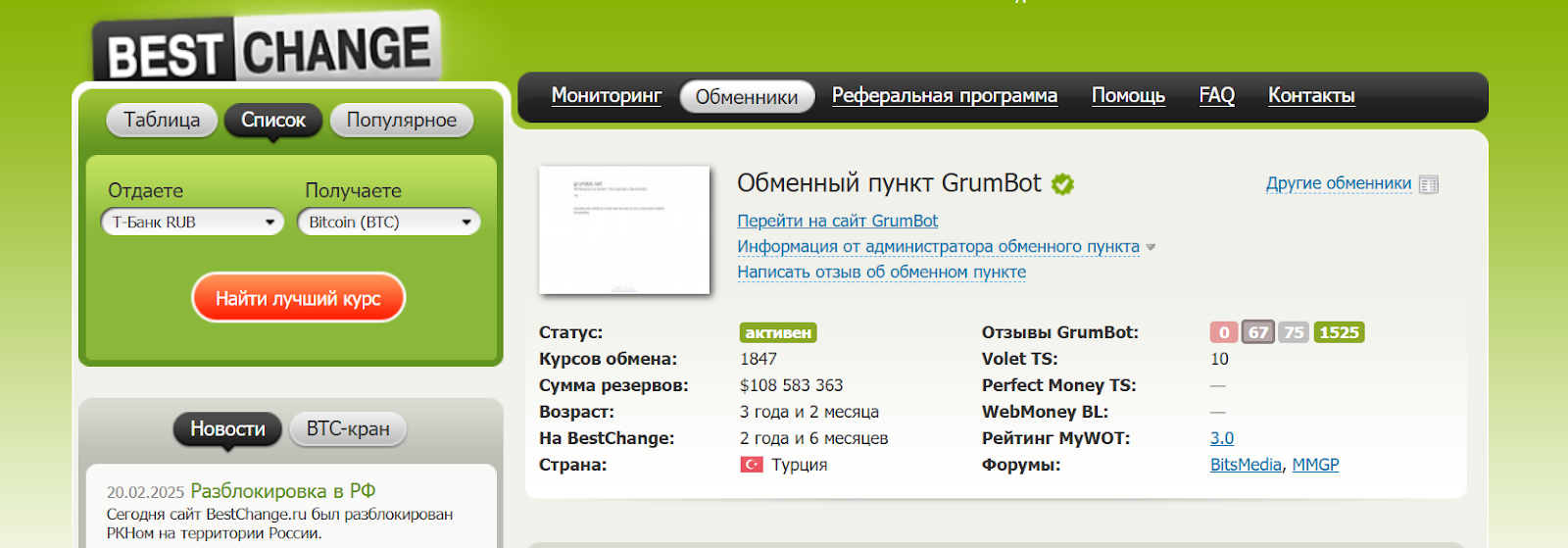Click the GrumBot site screenshot thumbnail

[x=624, y=230]
